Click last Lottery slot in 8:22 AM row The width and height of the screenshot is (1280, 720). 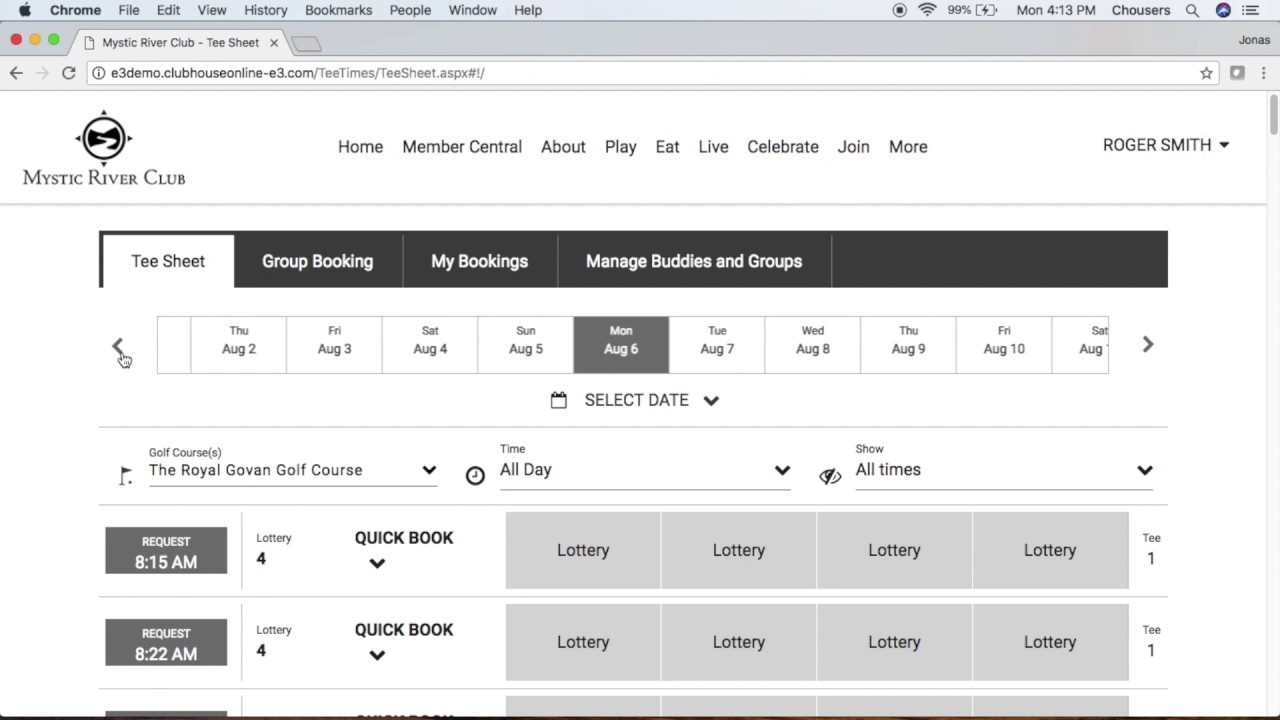(x=1050, y=642)
